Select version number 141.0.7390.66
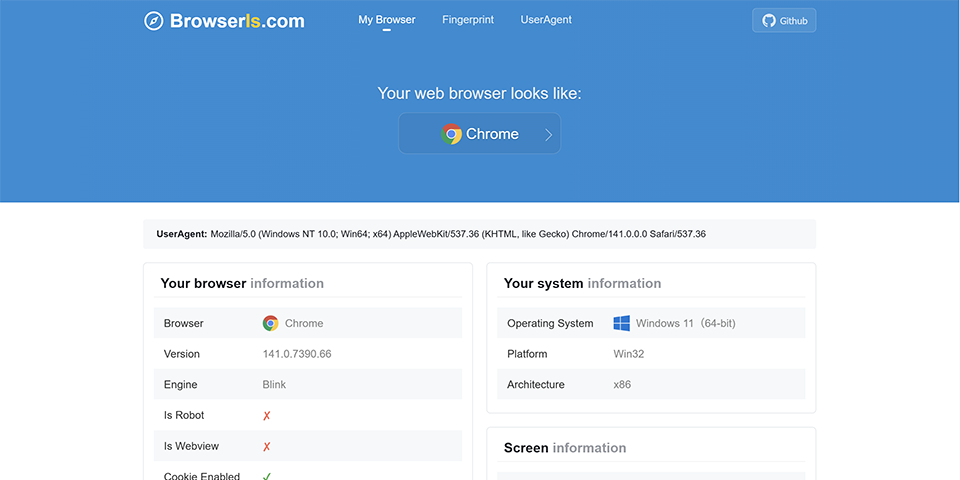960x480 pixels. [x=297, y=354]
